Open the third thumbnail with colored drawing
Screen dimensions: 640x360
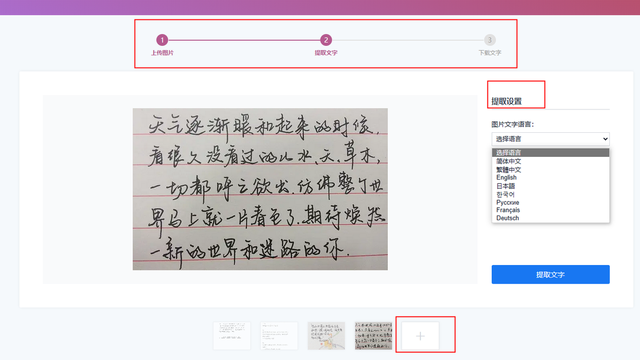(x=326, y=336)
